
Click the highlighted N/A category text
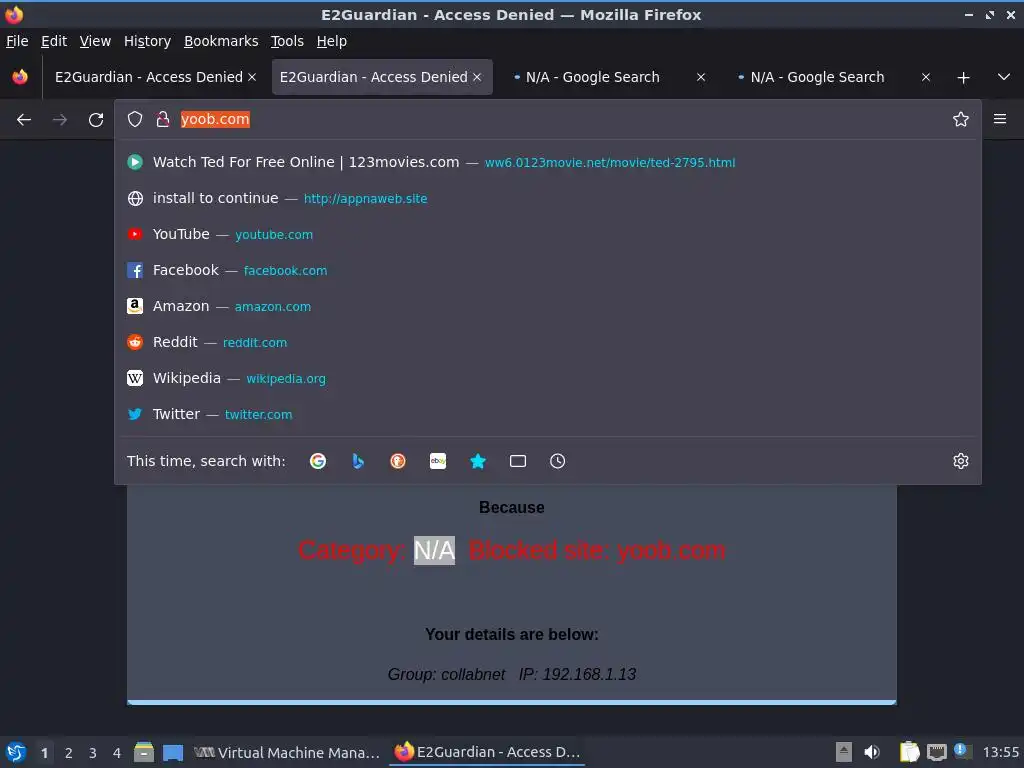click(x=434, y=551)
